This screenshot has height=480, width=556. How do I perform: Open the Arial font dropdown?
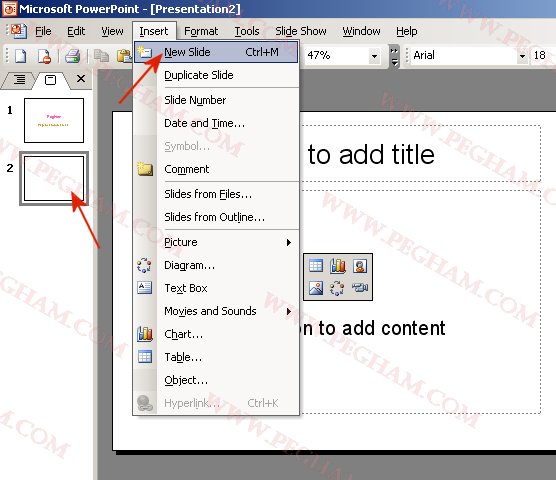522,56
